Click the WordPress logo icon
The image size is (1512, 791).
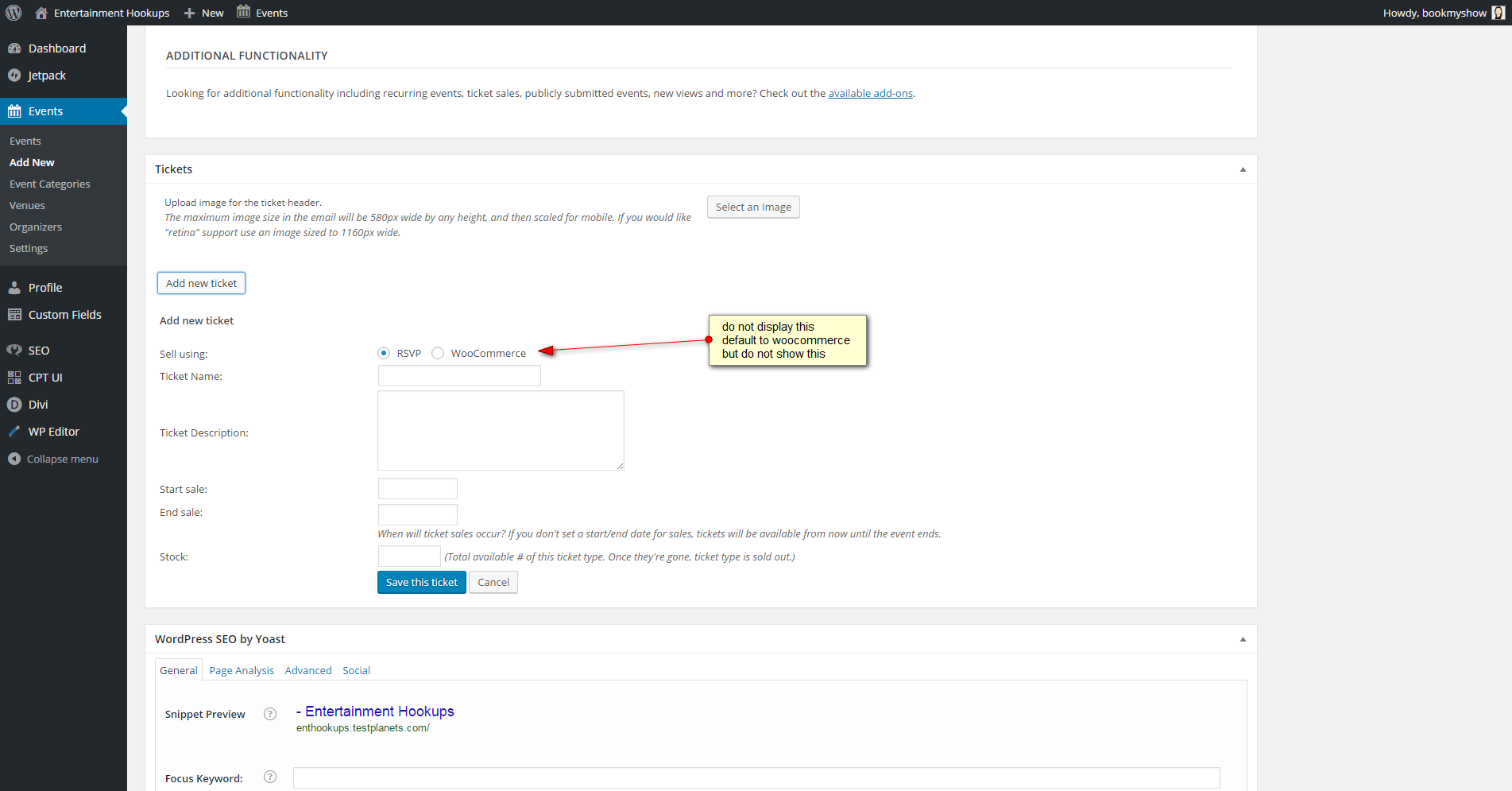coord(14,13)
